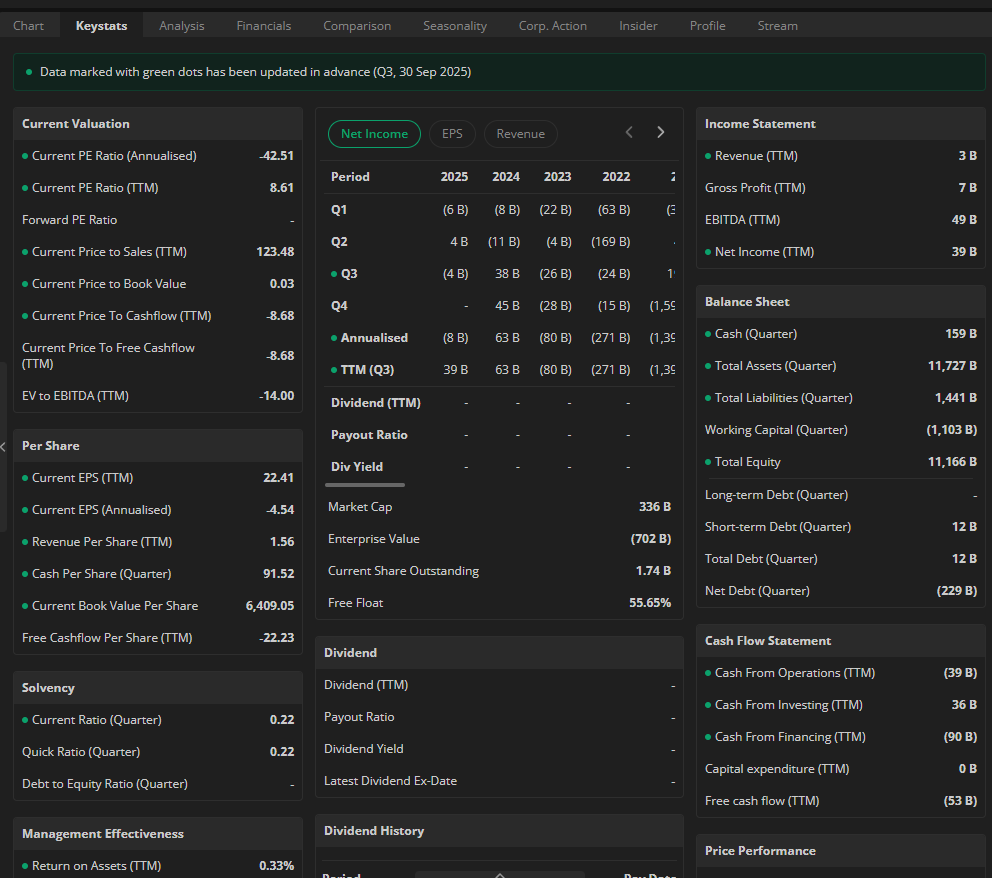Go to the Corp. Action tab
This screenshot has height=878, width=992.
tap(553, 25)
